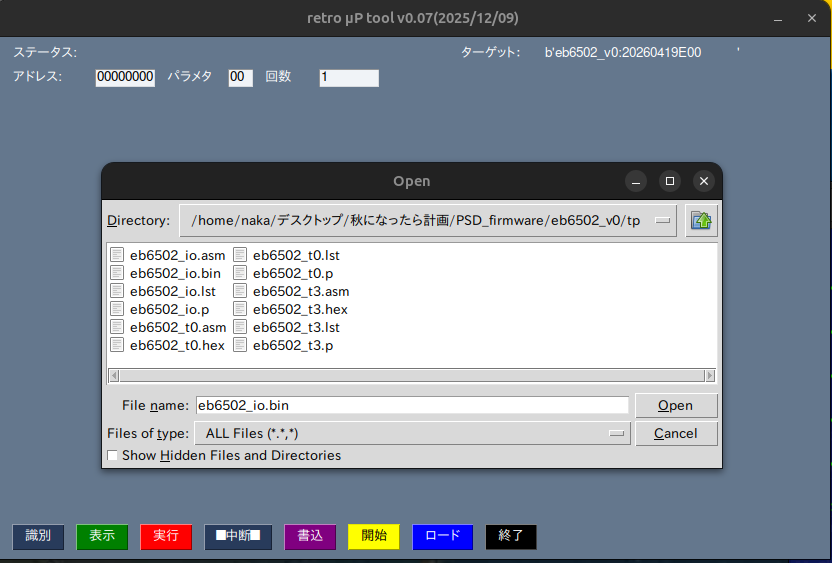Minimize the retro µP tool window
The image size is (832, 563).
(x=778, y=19)
